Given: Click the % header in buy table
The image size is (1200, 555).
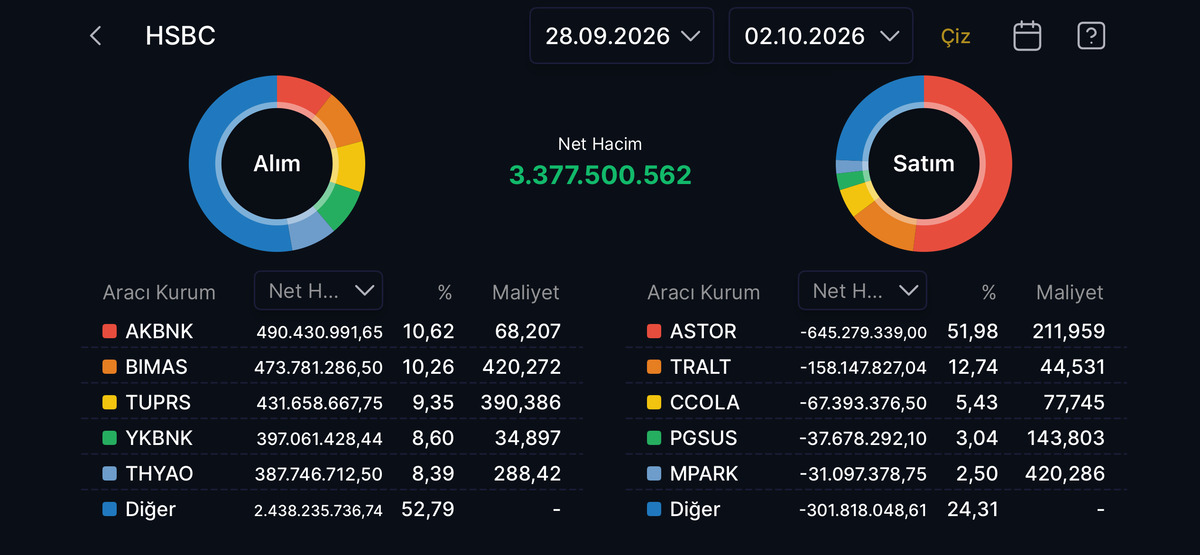Looking at the screenshot, I should click(x=445, y=293).
